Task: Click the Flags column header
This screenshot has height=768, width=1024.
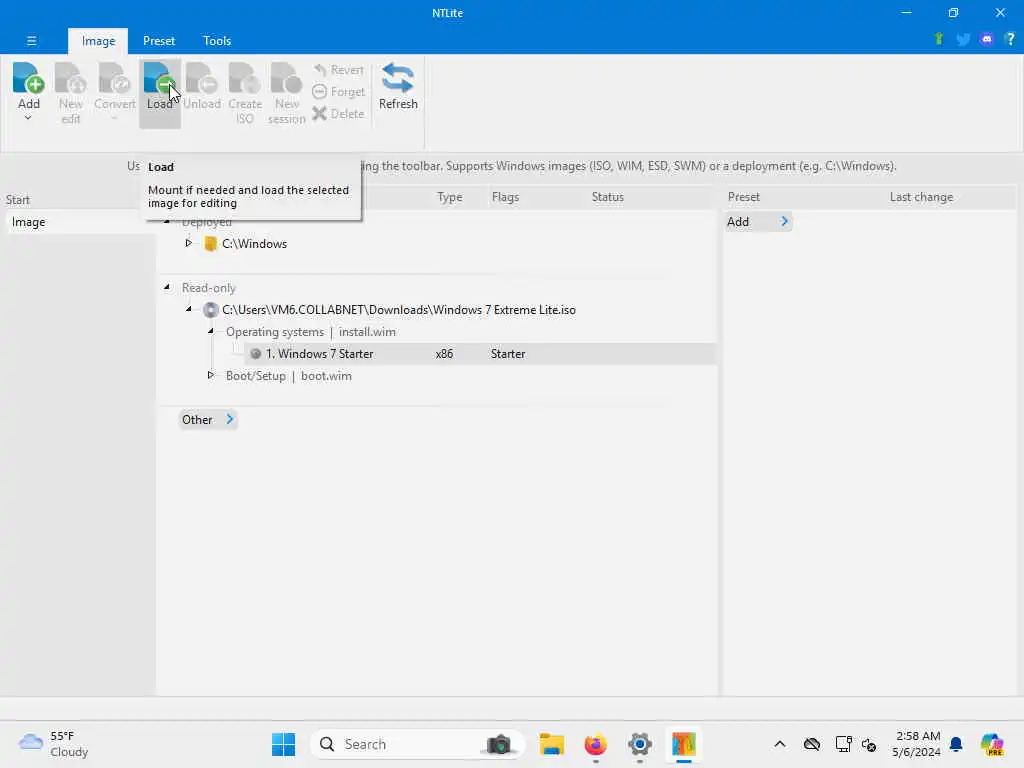Action: (x=505, y=197)
